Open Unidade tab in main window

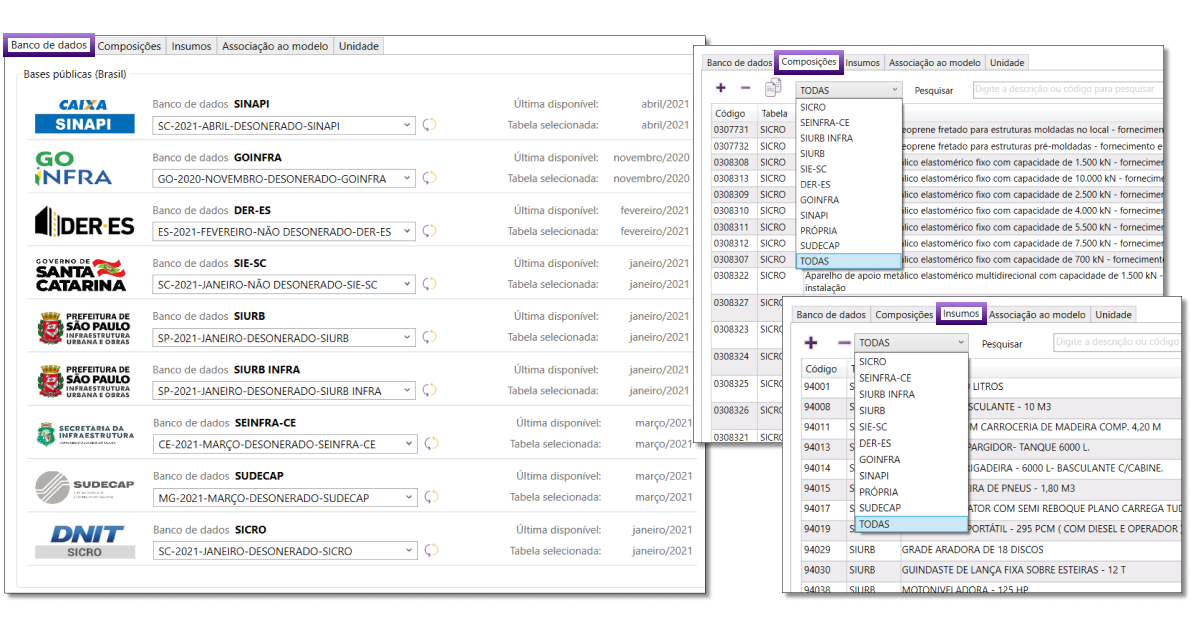click(358, 46)
